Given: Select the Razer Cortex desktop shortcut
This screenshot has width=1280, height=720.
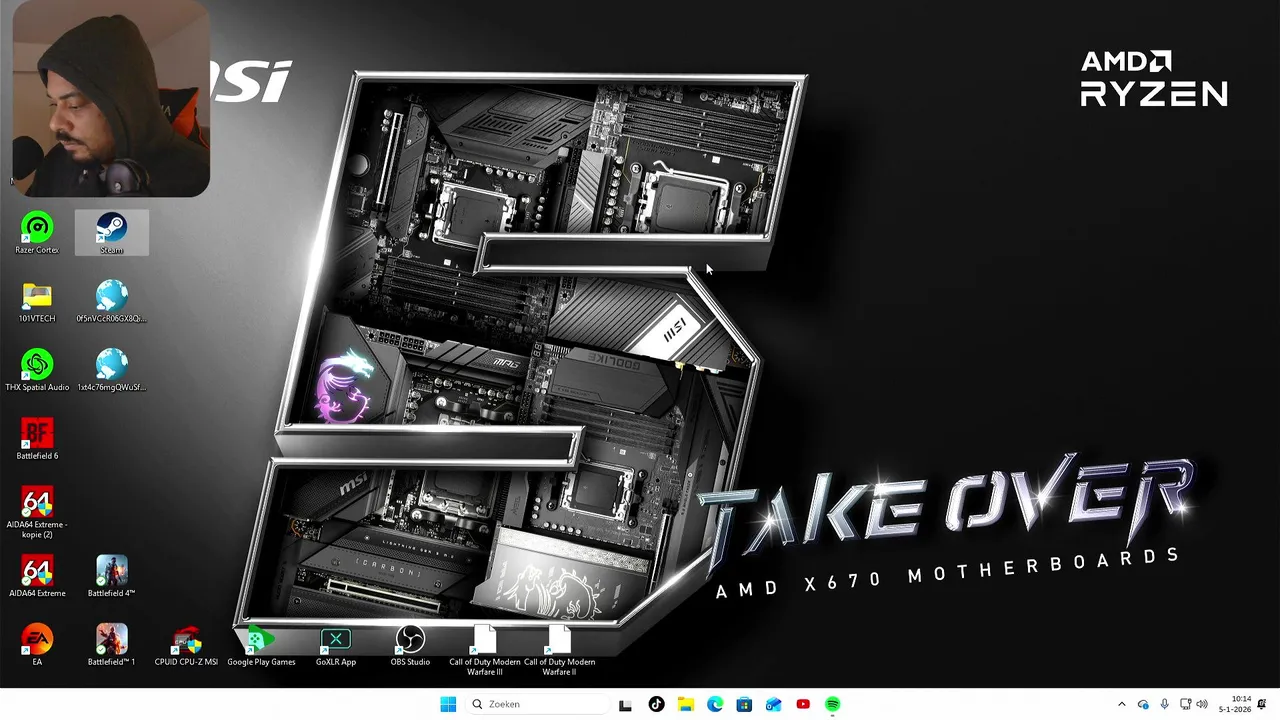Looking at the screenshot, I should (x=37, y=234).
